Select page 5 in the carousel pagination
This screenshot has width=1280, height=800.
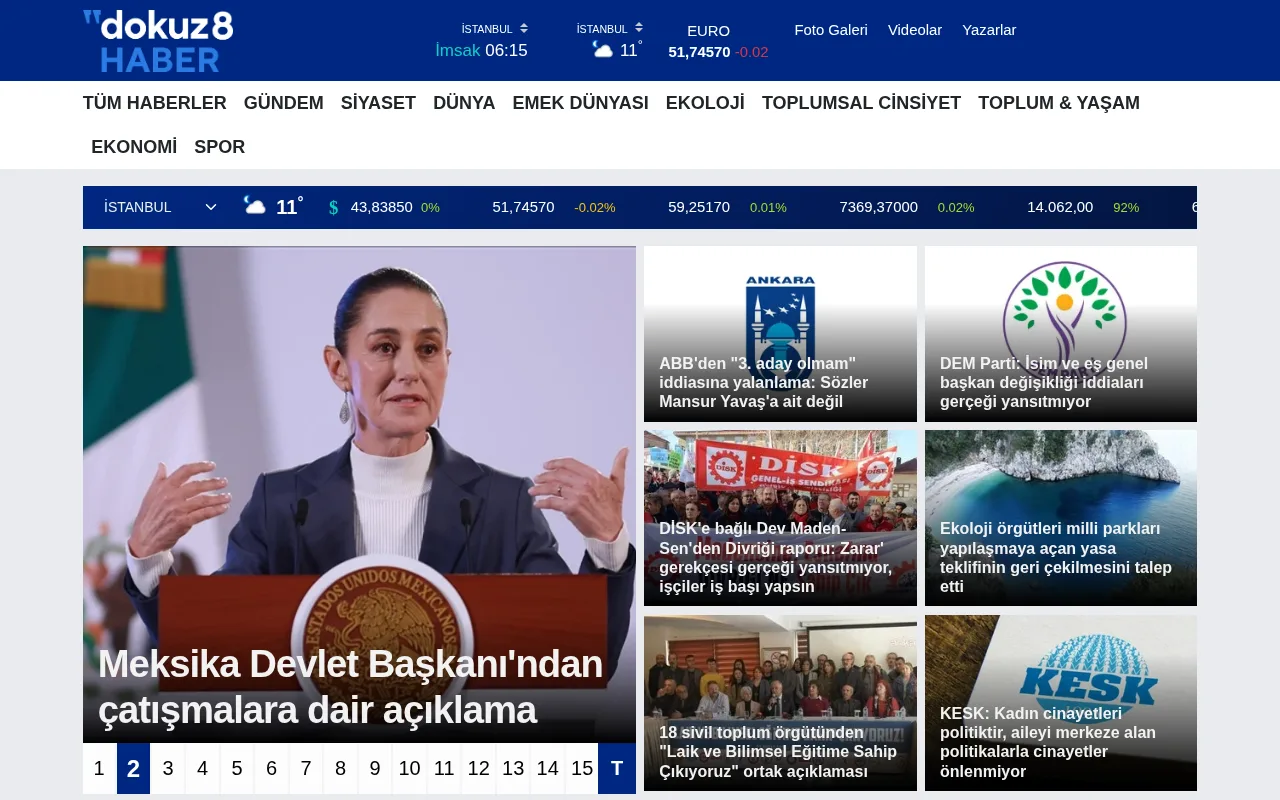(x=236, y=769)
